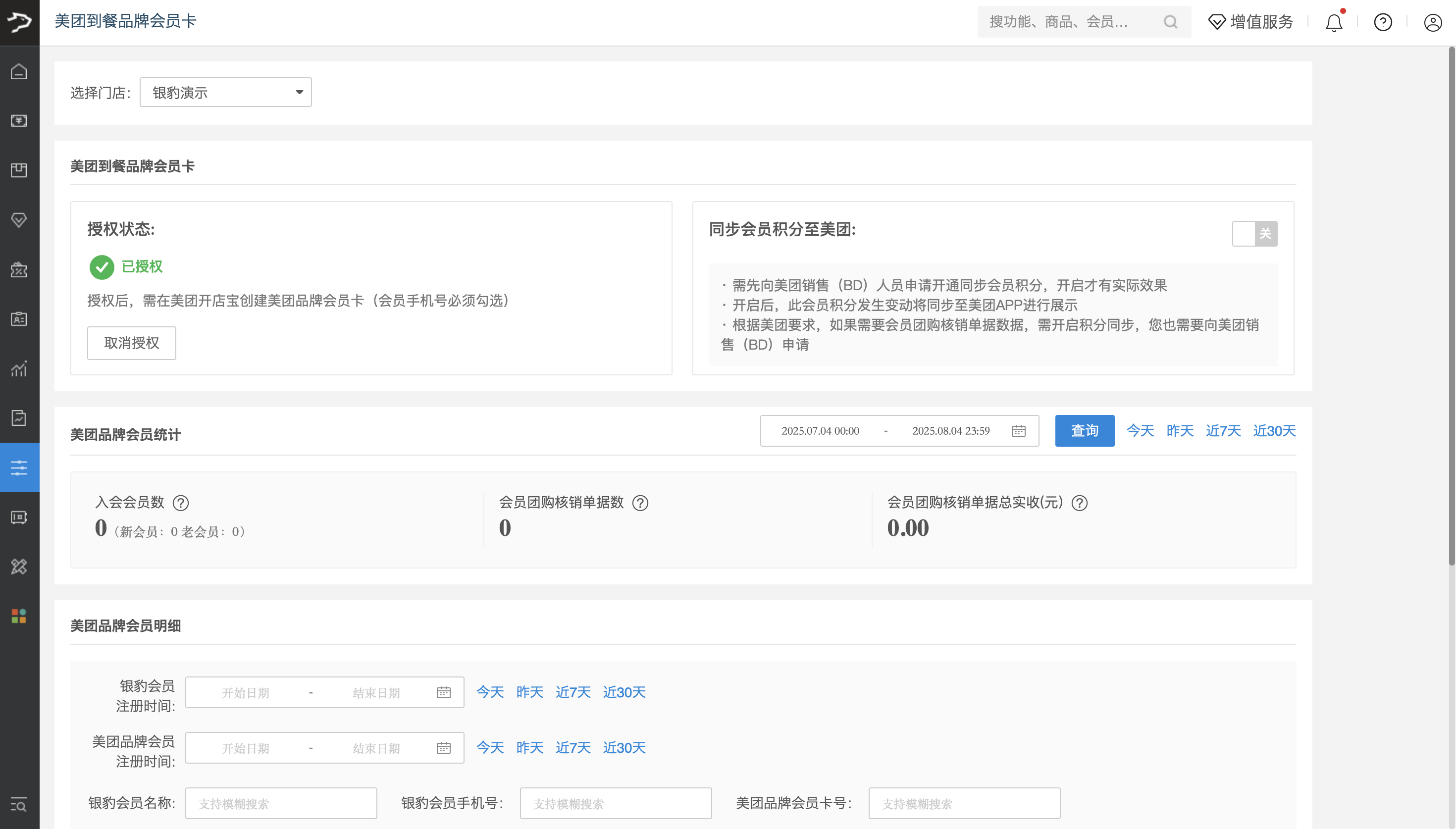The width and height of the screenshot is (1456, 829).
Task: Click the dolphin logo icon in the sidebar
Action: (x=19, y=22)
